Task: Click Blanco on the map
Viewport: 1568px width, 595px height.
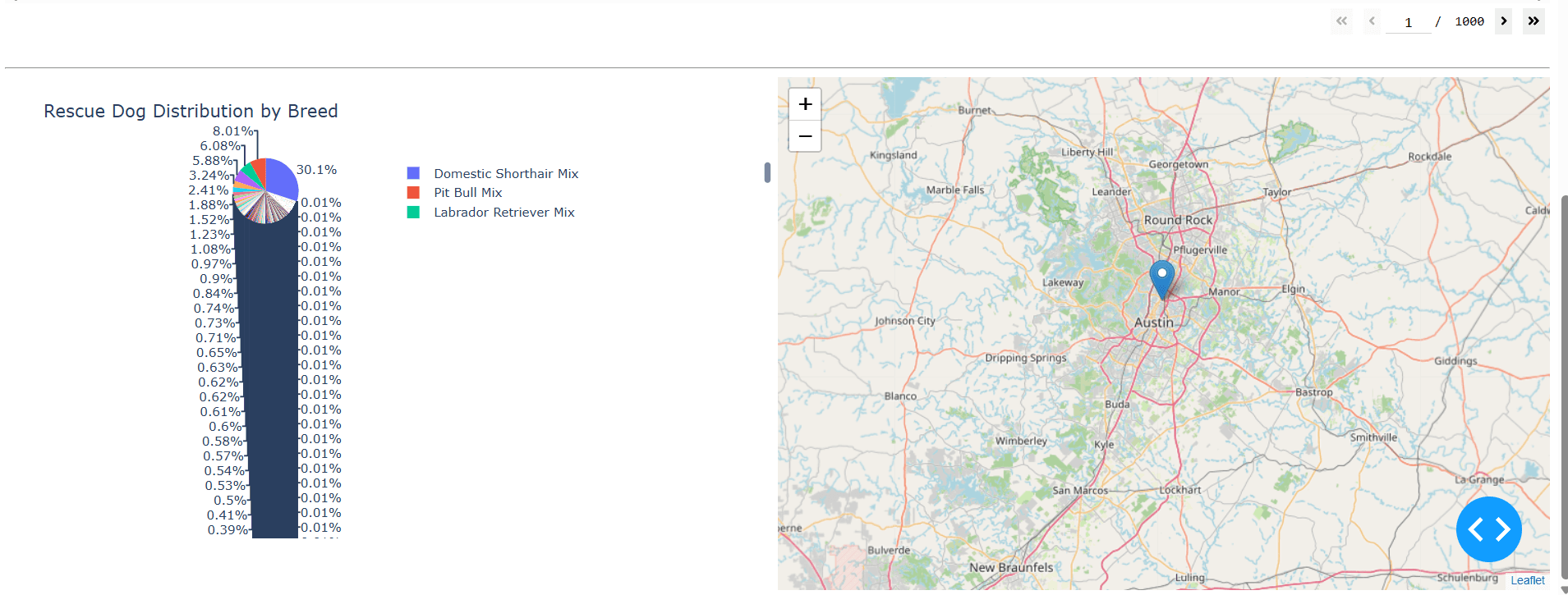Action: point(900,396)
